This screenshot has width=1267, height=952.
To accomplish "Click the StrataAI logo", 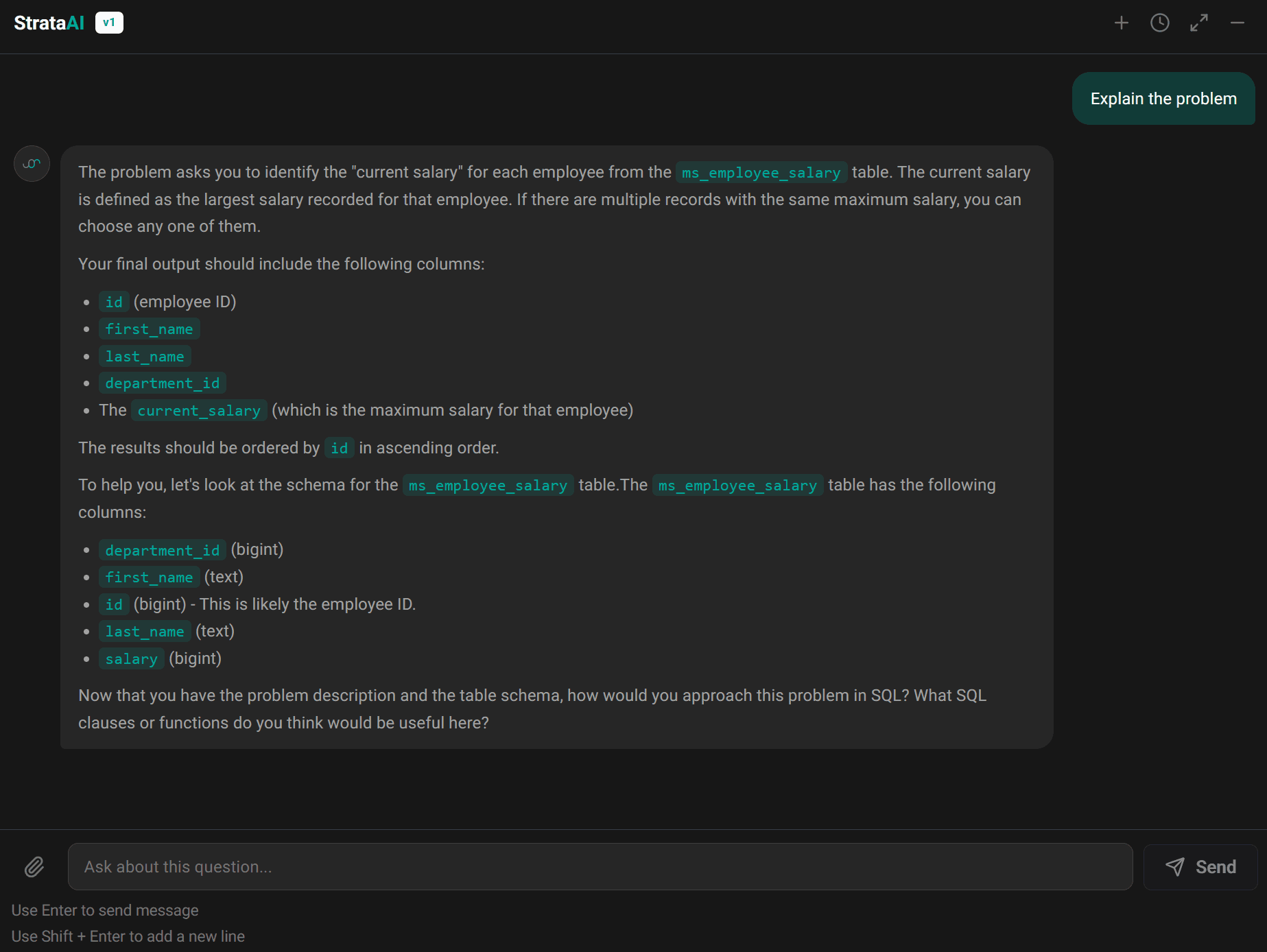I will [49, 23].
